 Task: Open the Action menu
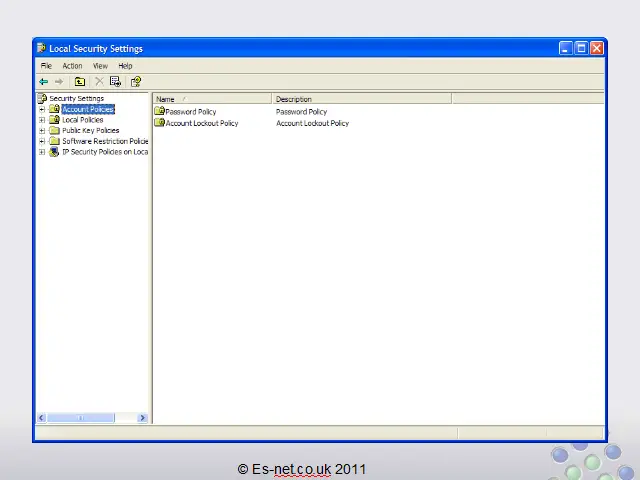72,66
